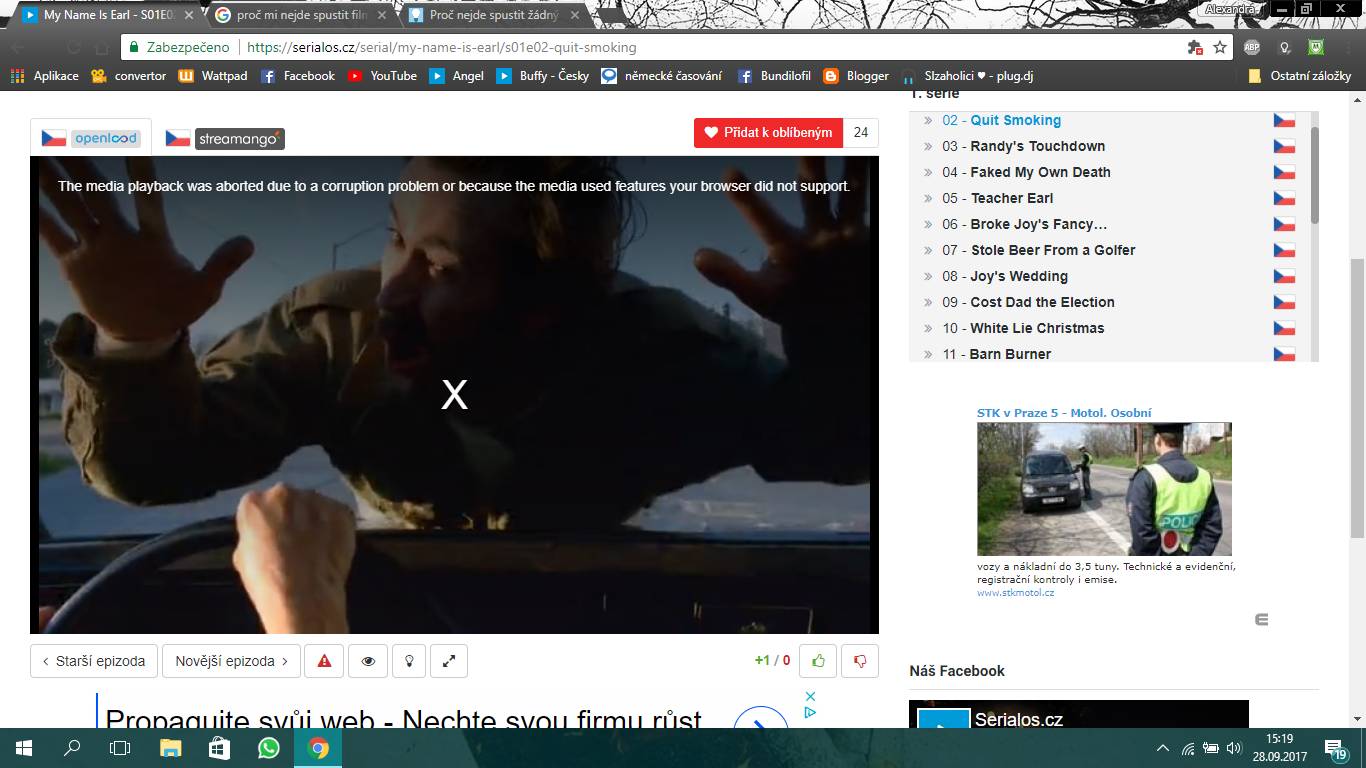The height and width of the screenshot is (768, 1366).
Task: Open File Explorer from the taskbar
Action: pos(171,748)
